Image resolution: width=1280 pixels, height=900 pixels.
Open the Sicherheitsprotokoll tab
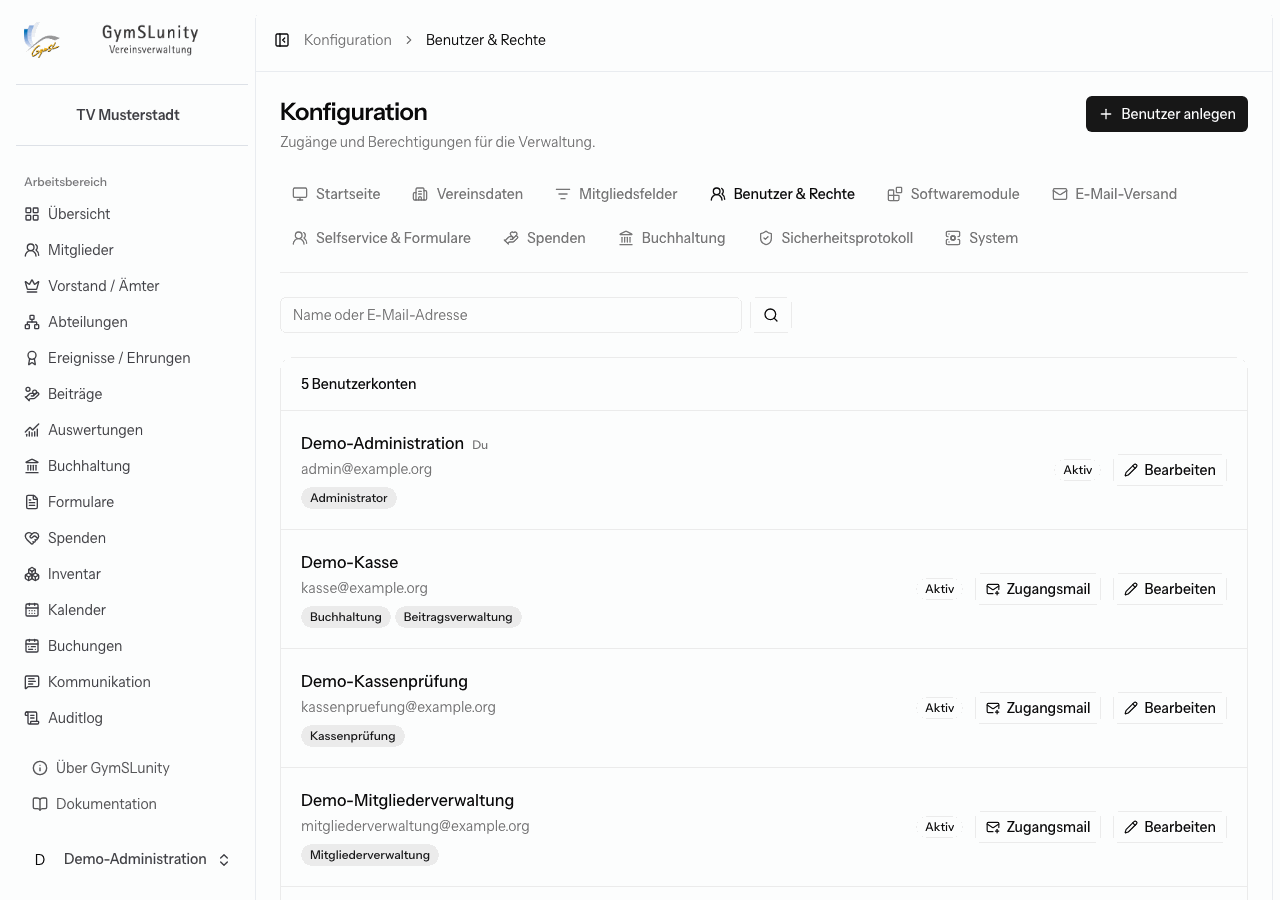[835, 238]
